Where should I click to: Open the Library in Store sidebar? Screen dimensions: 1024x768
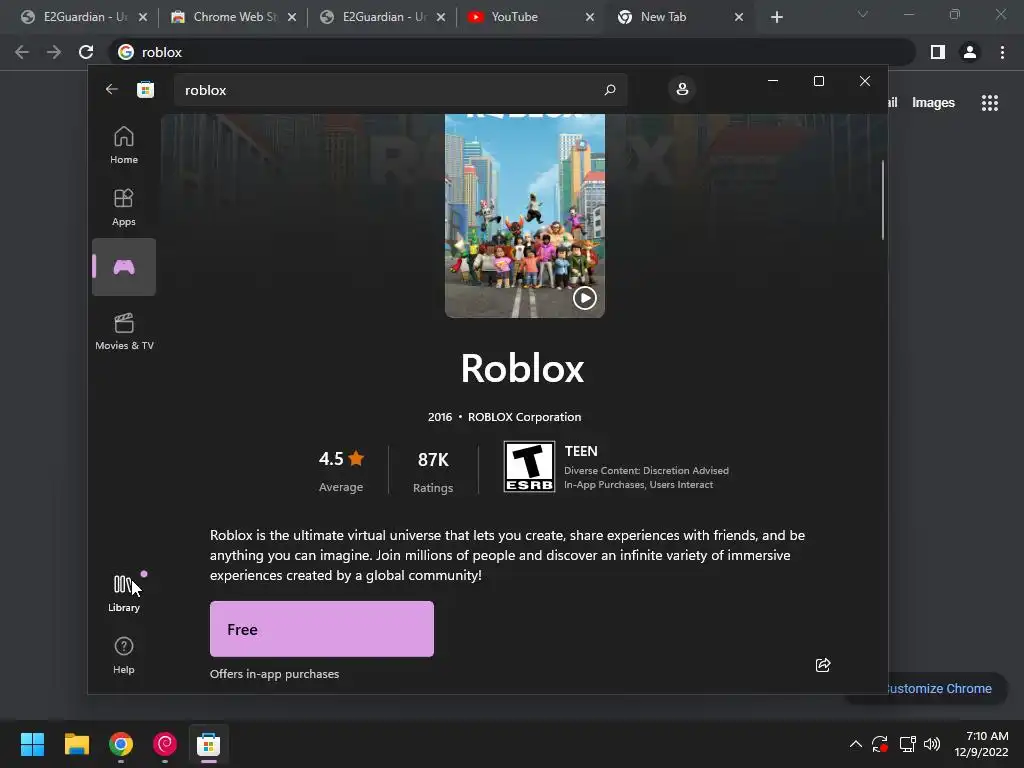[123, 593]
